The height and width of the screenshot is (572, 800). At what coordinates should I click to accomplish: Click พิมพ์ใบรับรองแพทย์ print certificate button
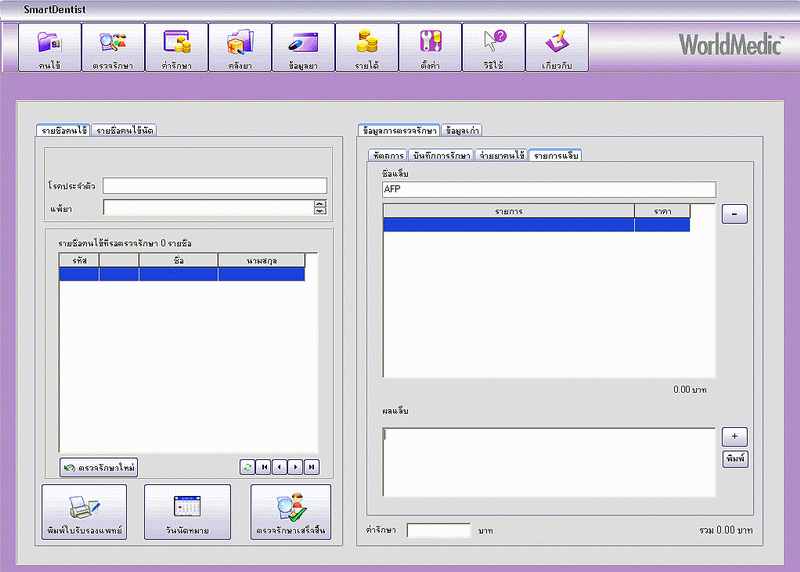coord(84,512)
